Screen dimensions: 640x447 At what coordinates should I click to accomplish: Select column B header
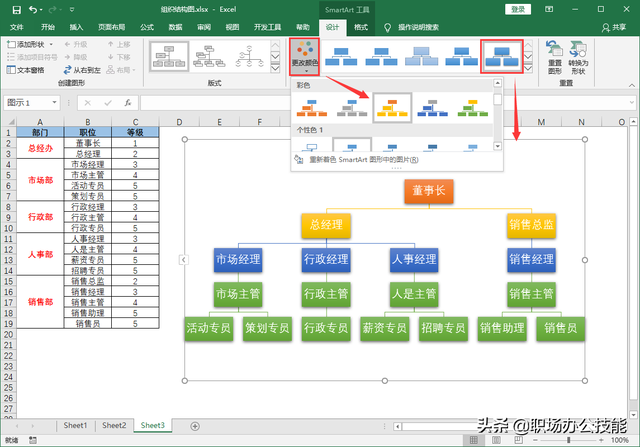tap(87, 122)
